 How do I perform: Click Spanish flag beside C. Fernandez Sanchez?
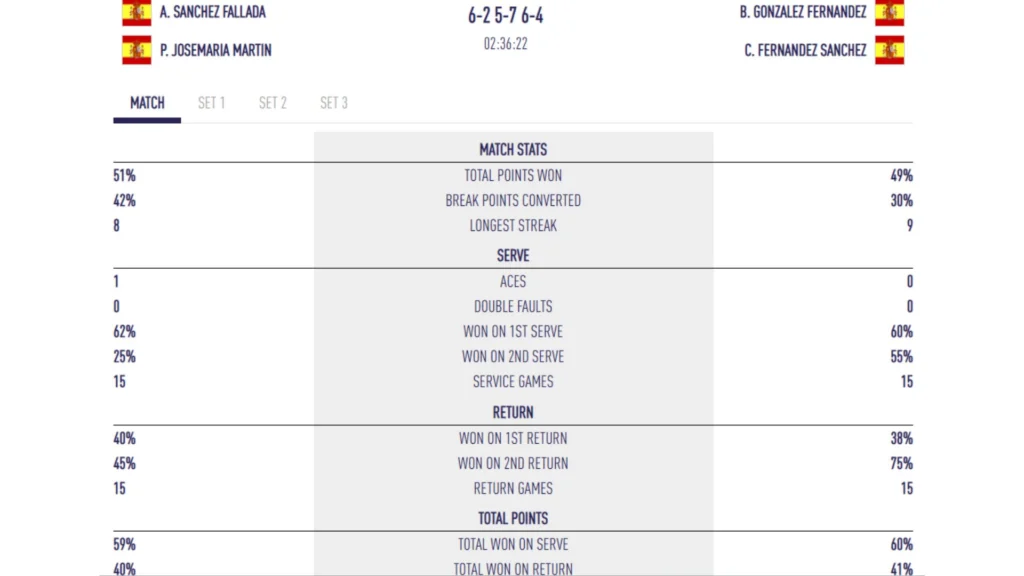tap(889, 50)
